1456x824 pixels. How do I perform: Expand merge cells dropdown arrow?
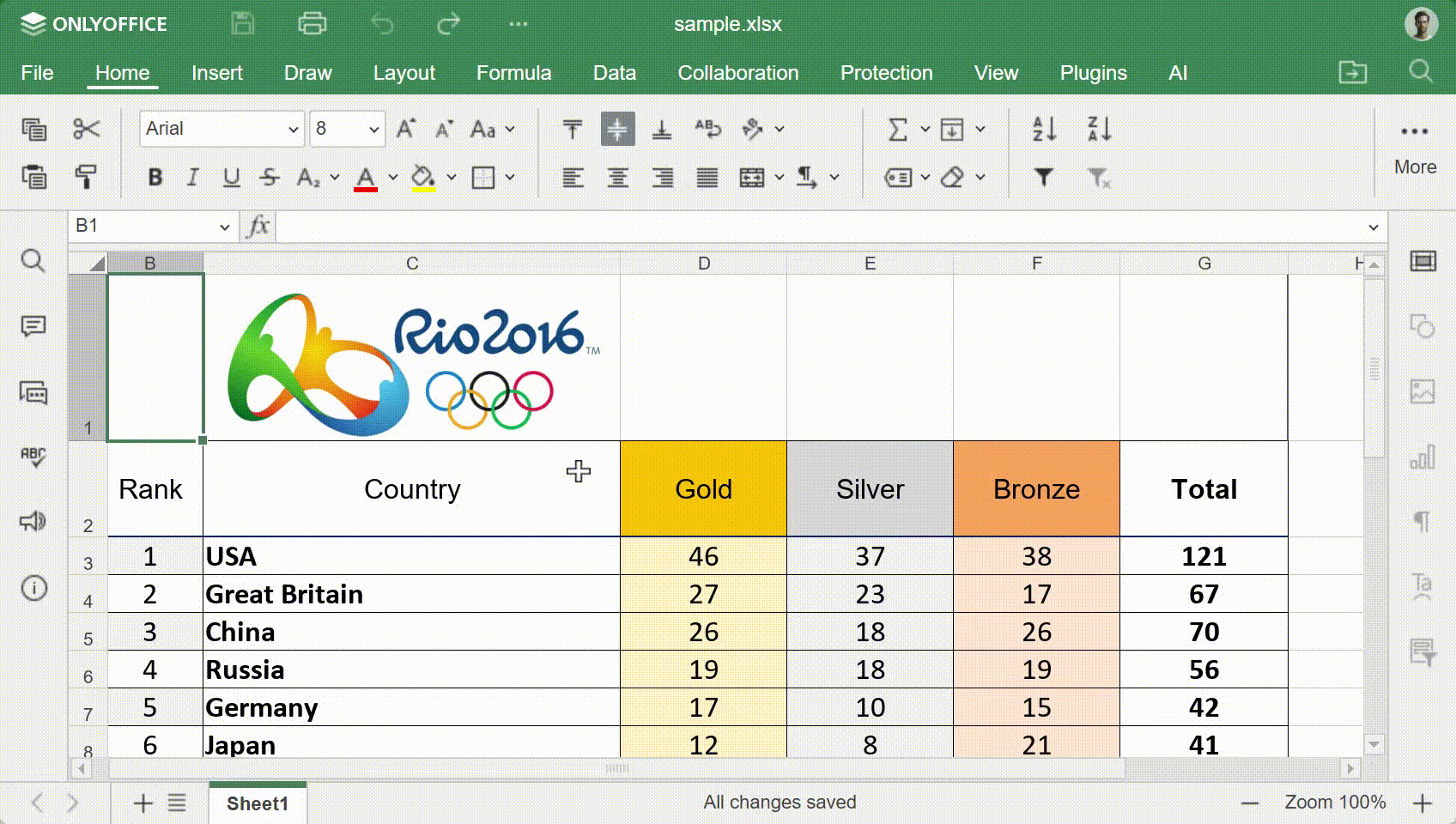pos(780,178)
